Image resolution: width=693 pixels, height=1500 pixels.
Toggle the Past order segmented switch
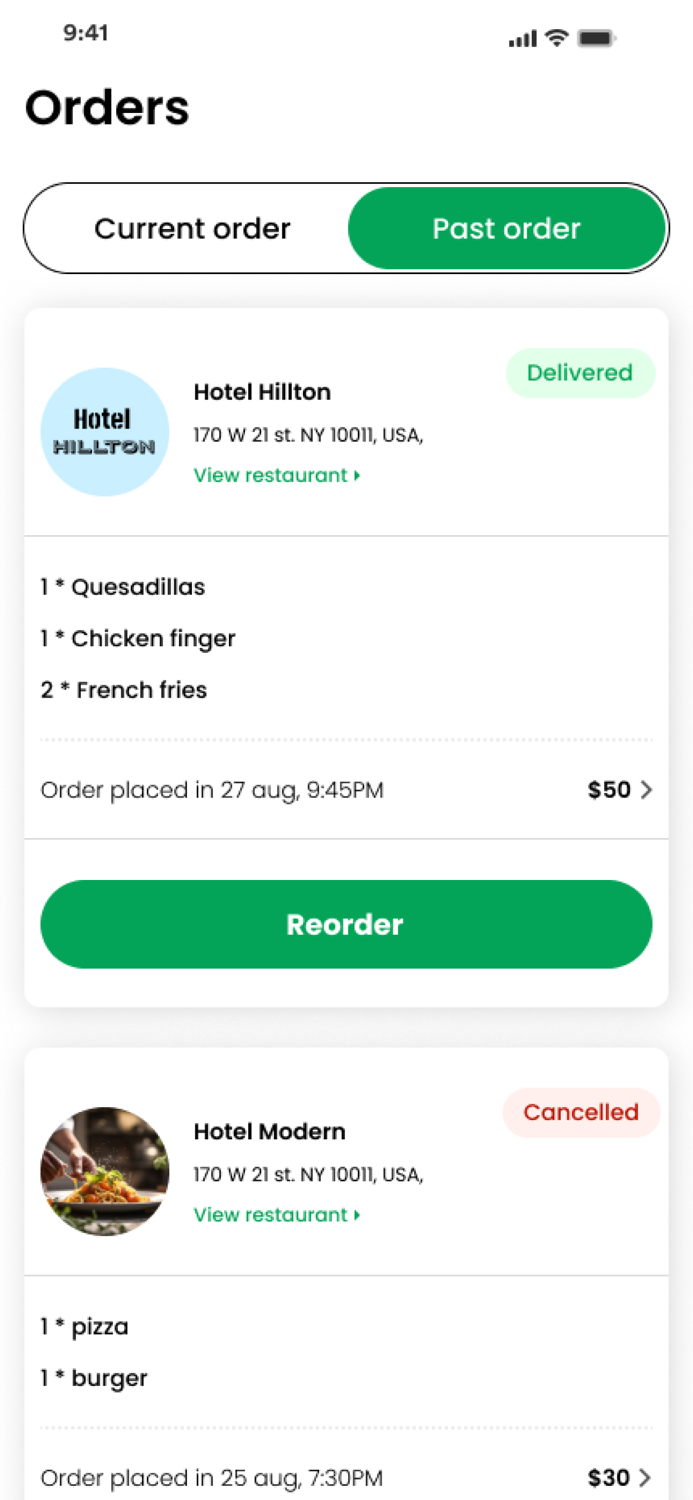tap(506, 228)
